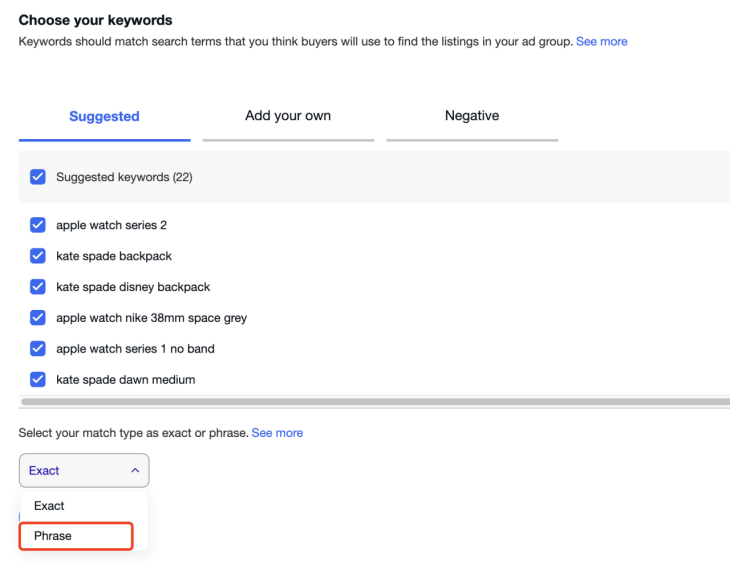Click the apple watch series 2 label

pos(111,225)
